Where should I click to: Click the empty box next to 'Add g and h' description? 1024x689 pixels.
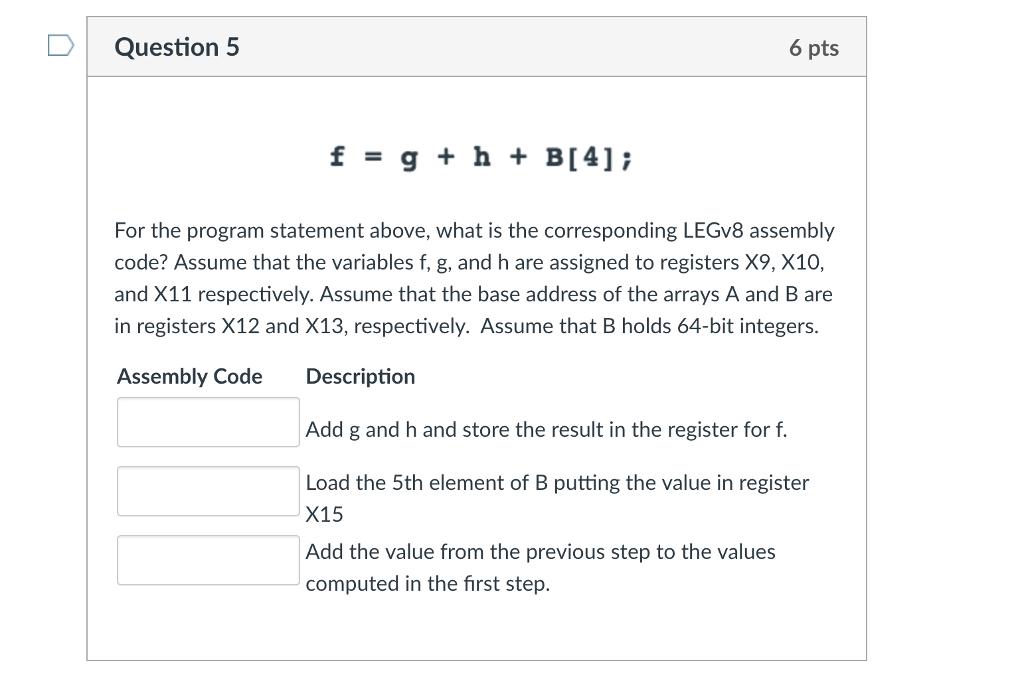tap(208, 422)
